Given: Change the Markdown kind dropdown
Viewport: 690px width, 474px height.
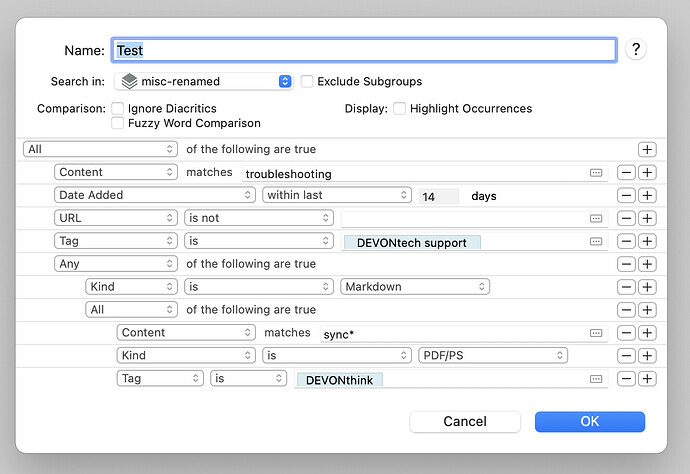Looking at the screenshot, I should click(414, 287).
